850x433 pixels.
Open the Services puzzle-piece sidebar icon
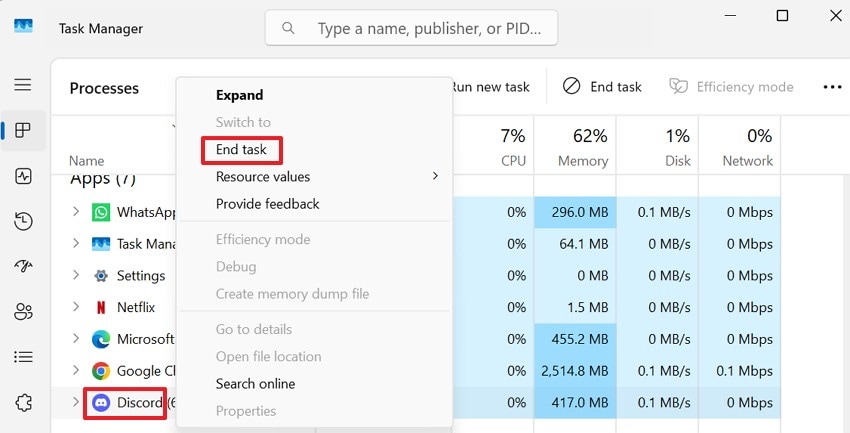click(23, 402)
